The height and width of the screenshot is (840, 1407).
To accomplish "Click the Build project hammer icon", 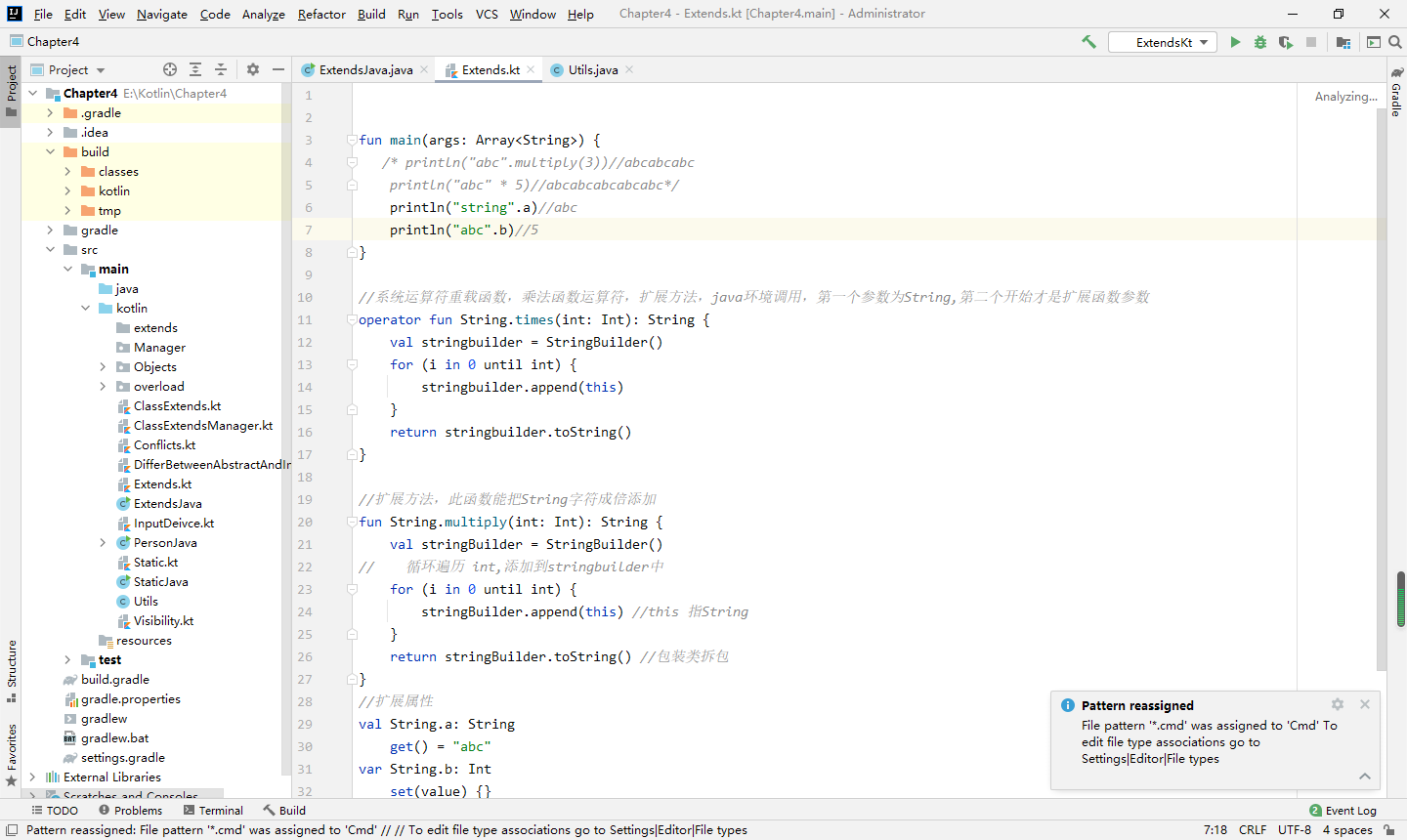I will (1089, 42).
